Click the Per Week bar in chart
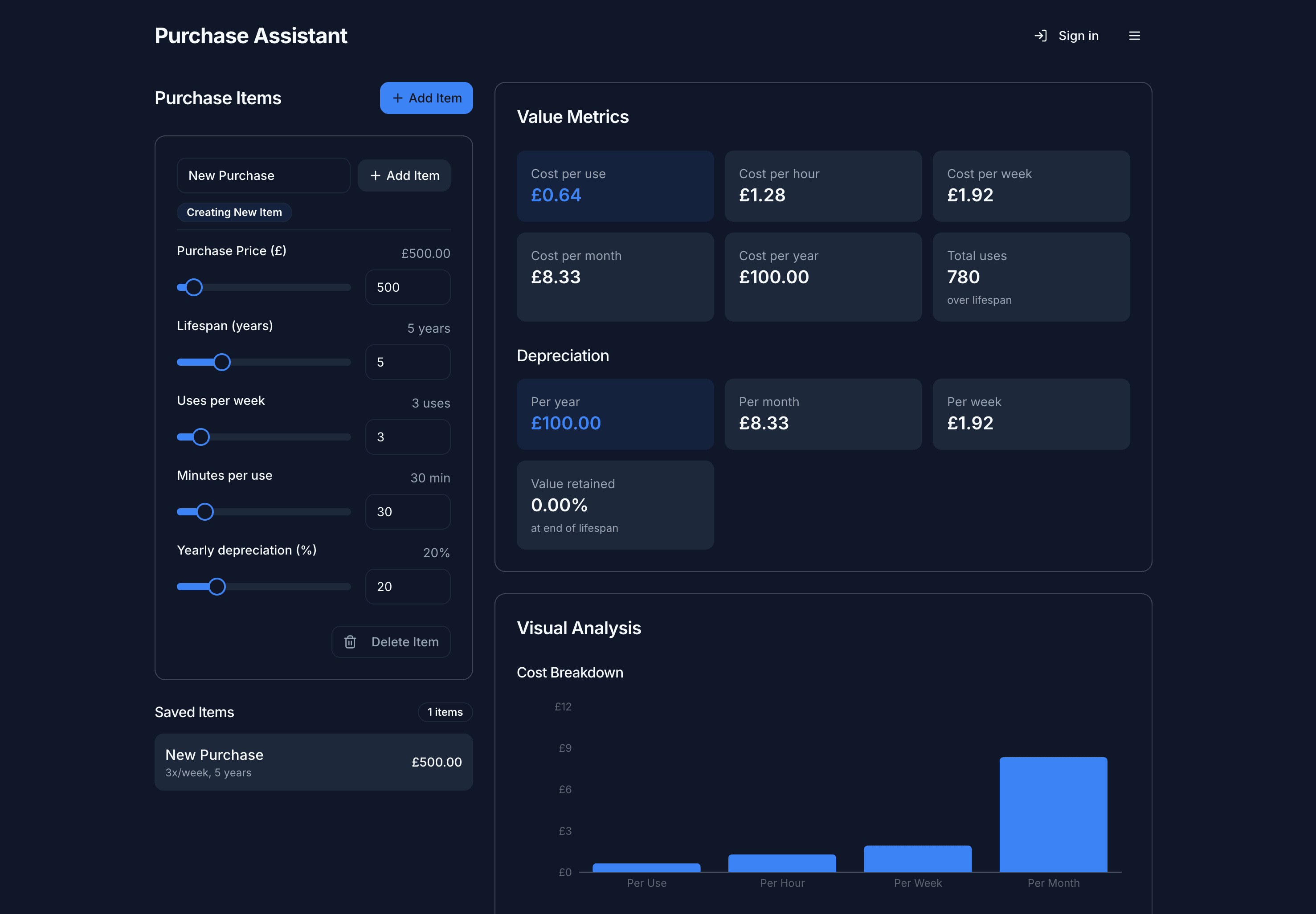 coord(917,859)
